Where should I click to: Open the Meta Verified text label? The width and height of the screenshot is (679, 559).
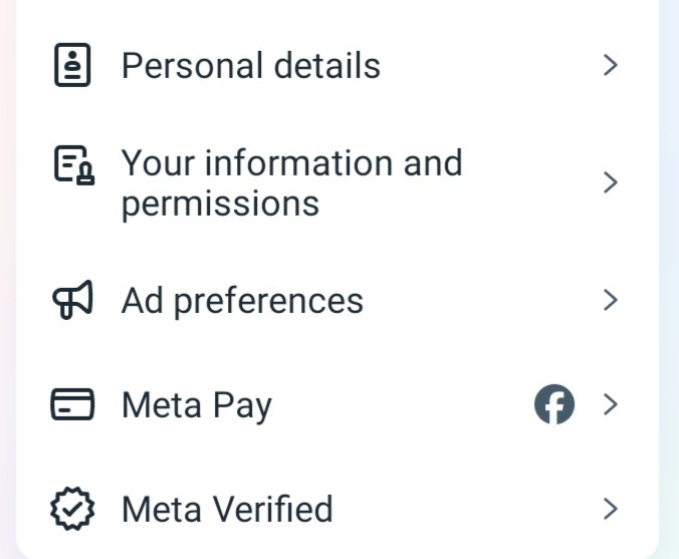click(227, 509)
